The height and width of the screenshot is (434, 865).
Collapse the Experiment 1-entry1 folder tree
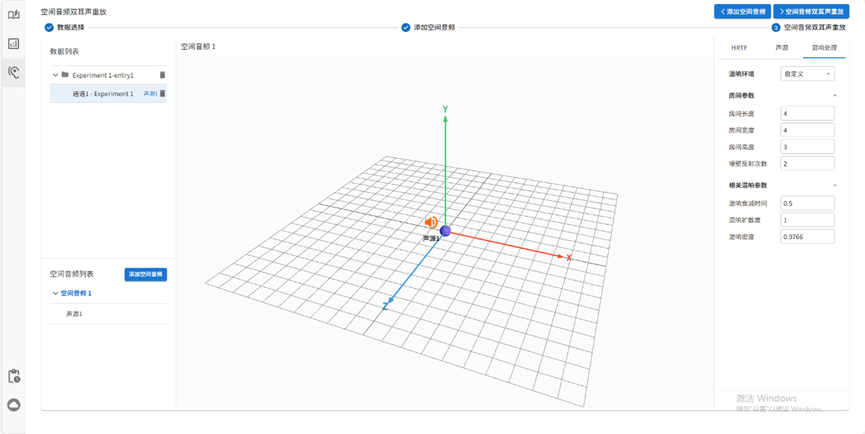(55, 75)
